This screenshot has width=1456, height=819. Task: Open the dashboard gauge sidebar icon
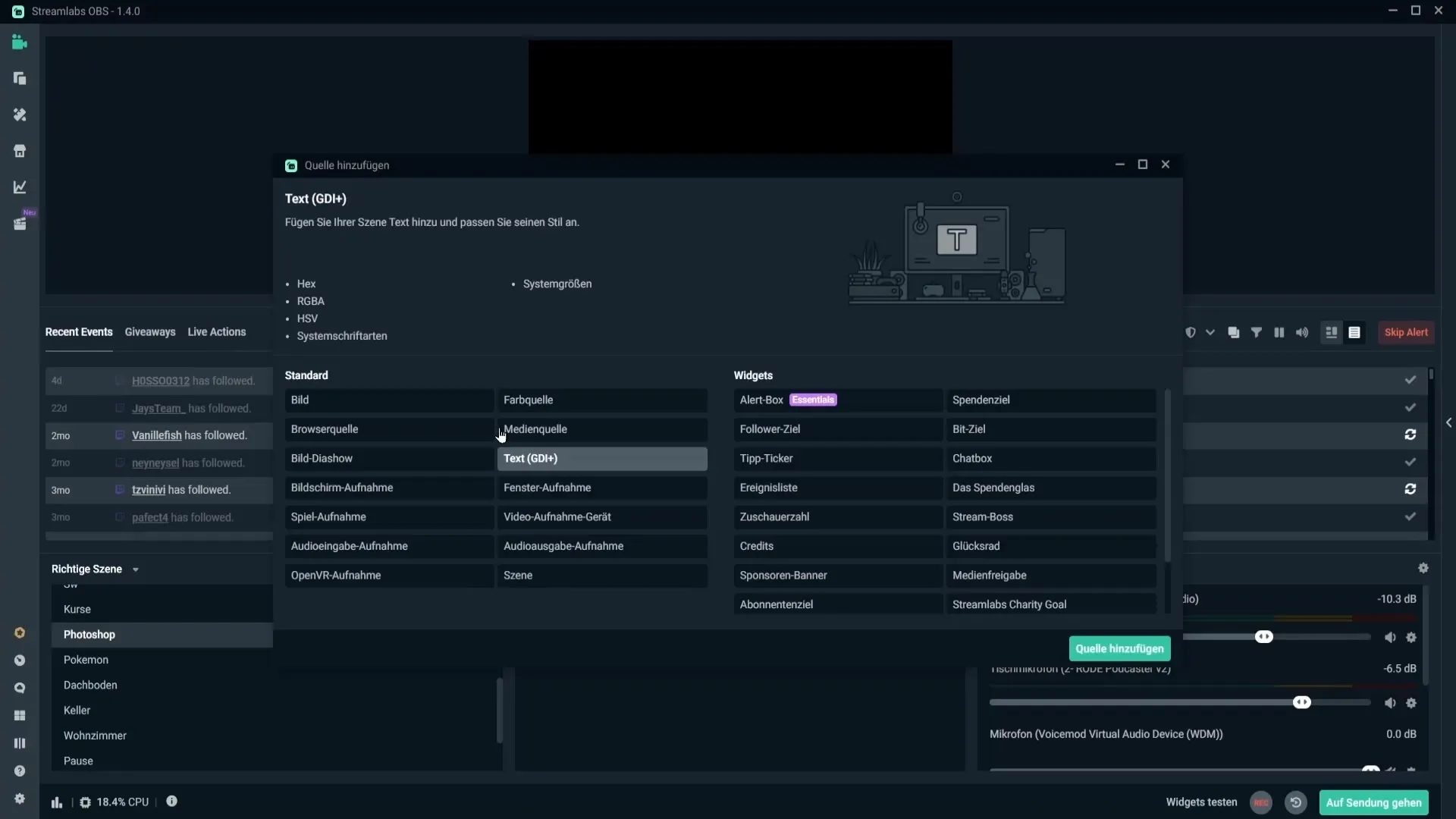click(x=20, y=661)
